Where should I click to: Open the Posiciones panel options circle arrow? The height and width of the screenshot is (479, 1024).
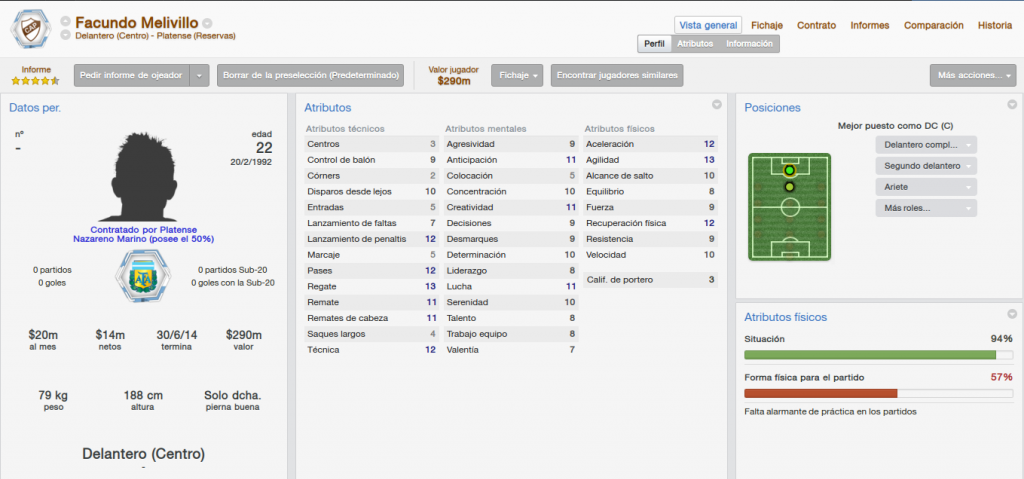[x=1012, y=104]
